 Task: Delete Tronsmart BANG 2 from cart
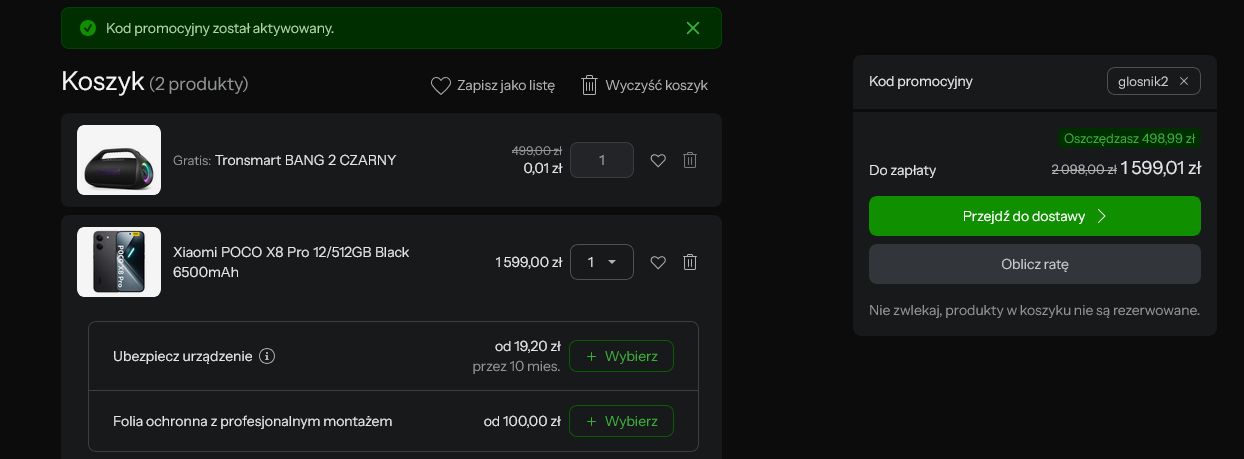tap(690, 160)
